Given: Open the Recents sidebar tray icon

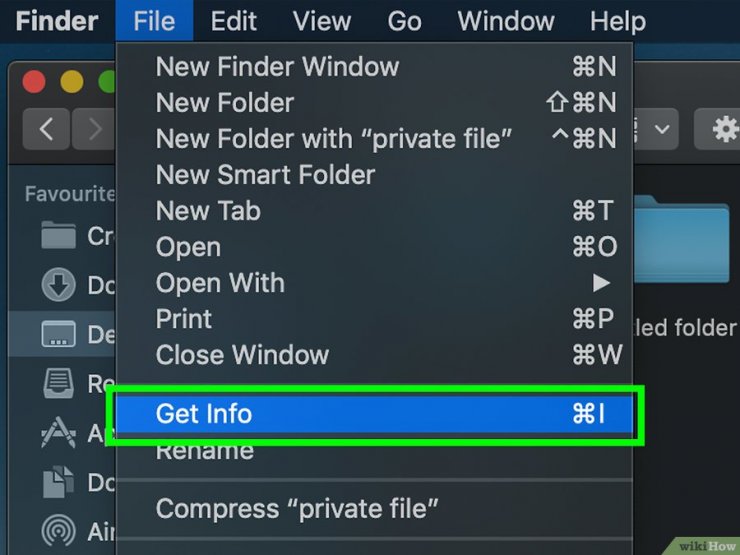Looking at the screenshot, I should coord(58,383).
